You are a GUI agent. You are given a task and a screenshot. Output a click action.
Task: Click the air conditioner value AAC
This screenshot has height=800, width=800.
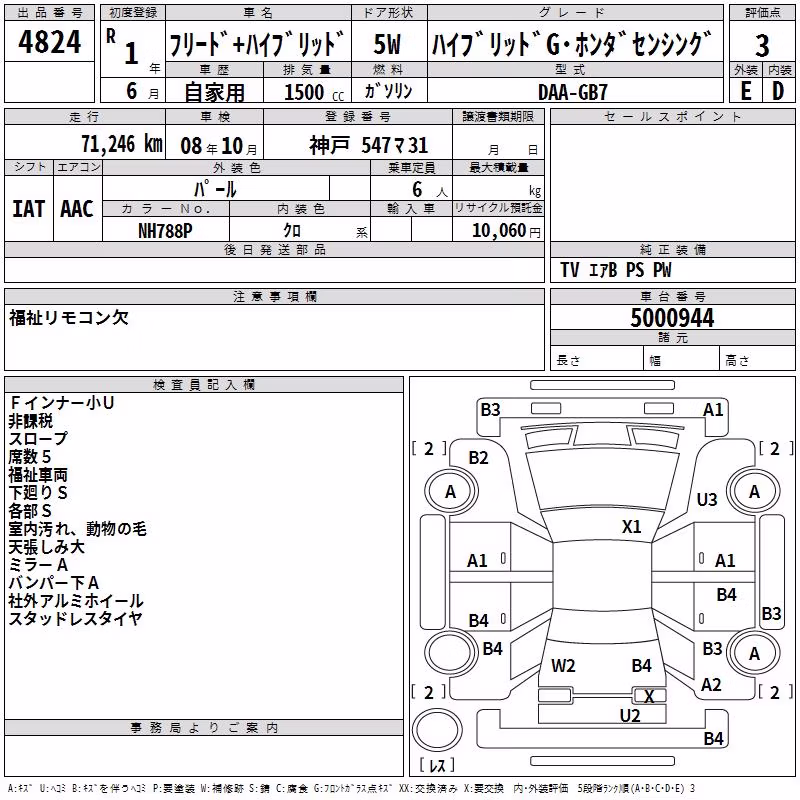coord(77,209)
